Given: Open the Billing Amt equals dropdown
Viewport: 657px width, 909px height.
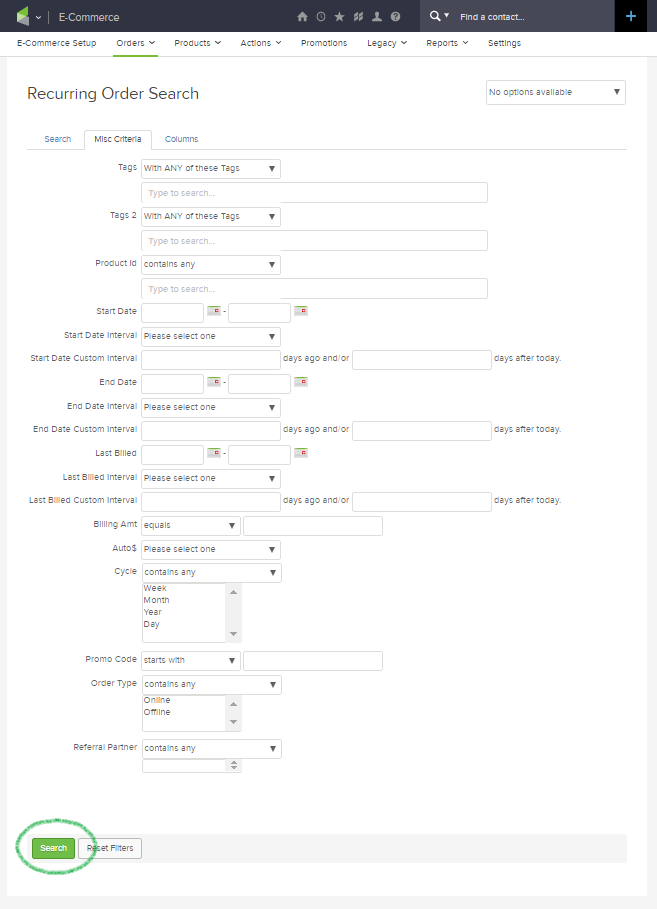Looking at the screenshot, I should click(x=191, y=526).
